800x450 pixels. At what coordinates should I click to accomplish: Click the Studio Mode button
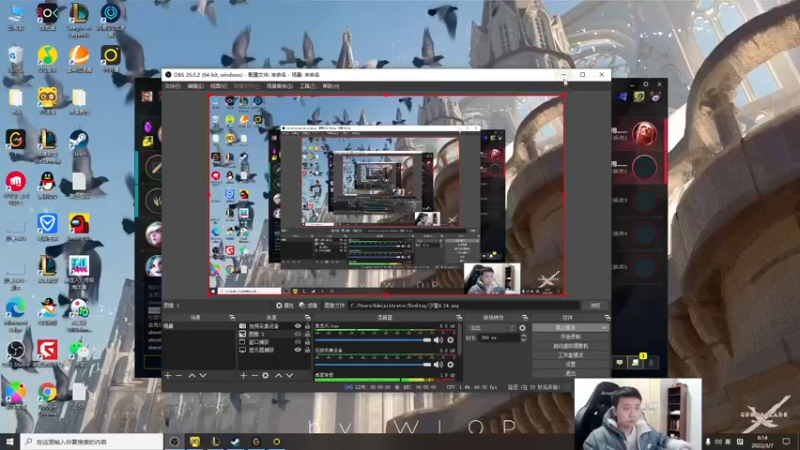[x=570, y=355]
